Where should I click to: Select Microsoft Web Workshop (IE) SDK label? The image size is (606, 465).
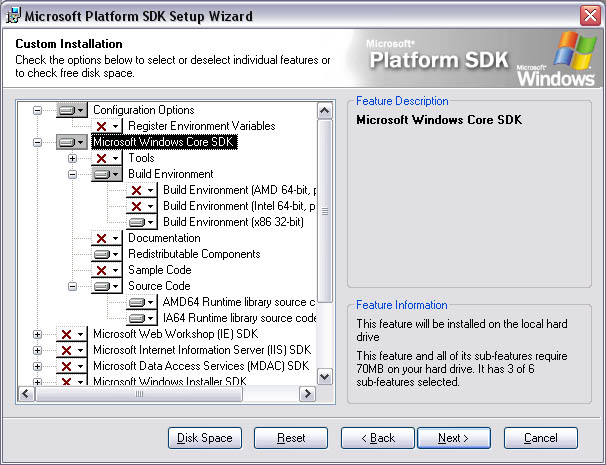coord(176,334)
